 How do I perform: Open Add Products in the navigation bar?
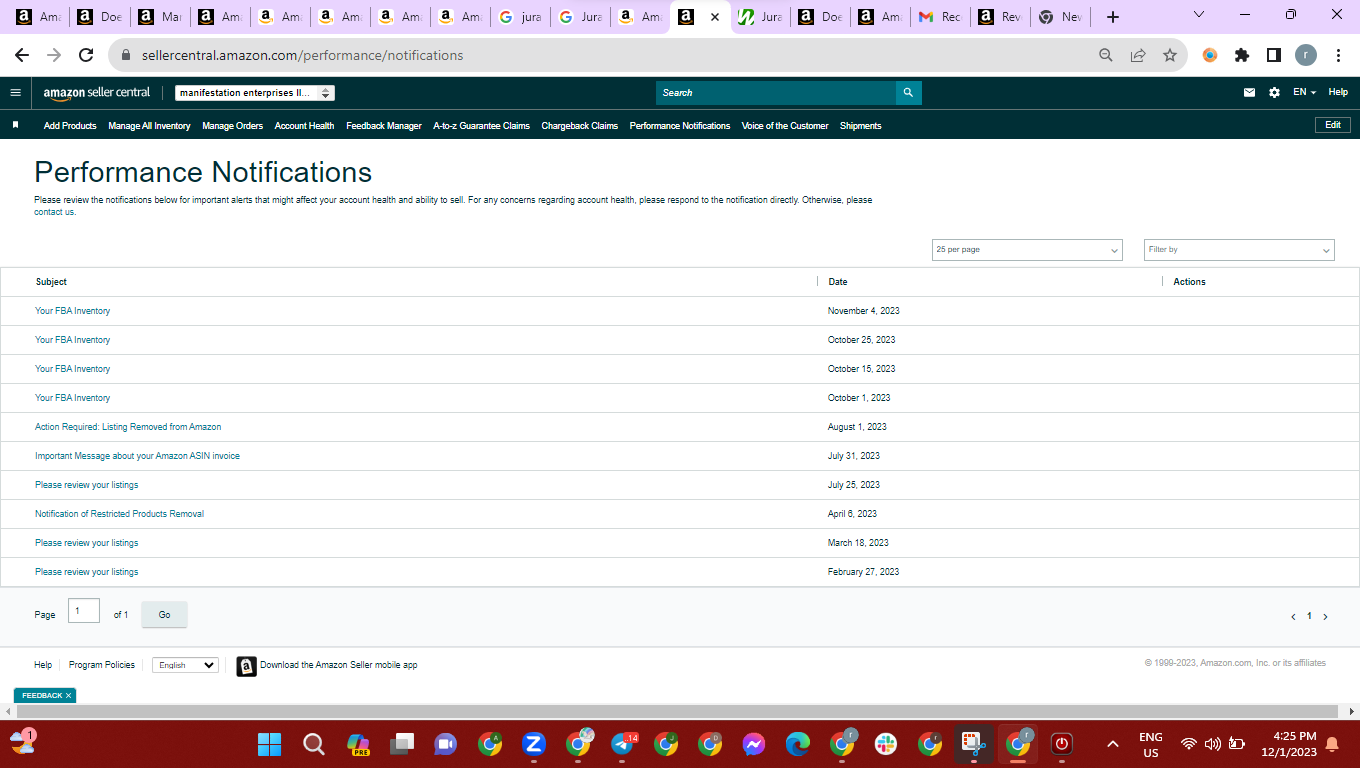pyautogui.click(x=70, y=126)
